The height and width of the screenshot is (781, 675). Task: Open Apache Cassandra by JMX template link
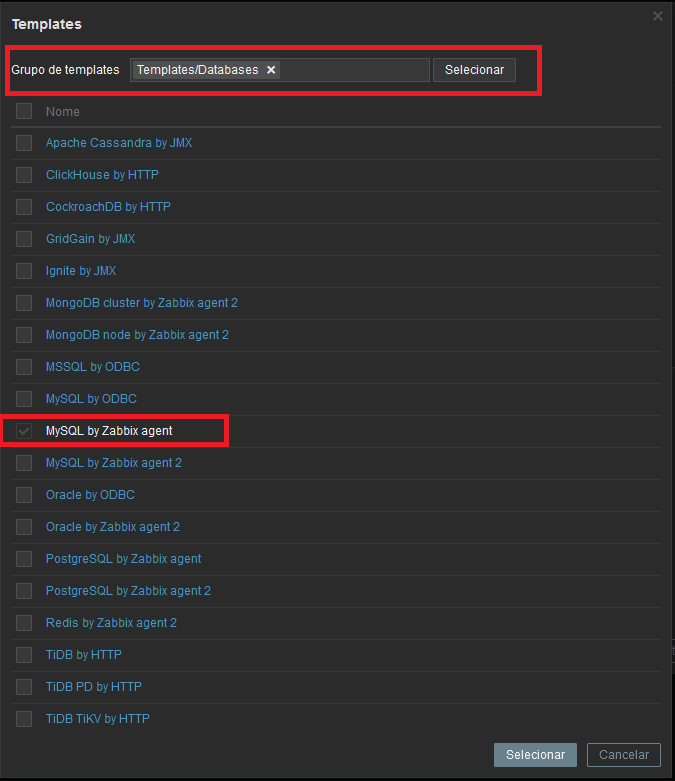click(x=119, y=143)
